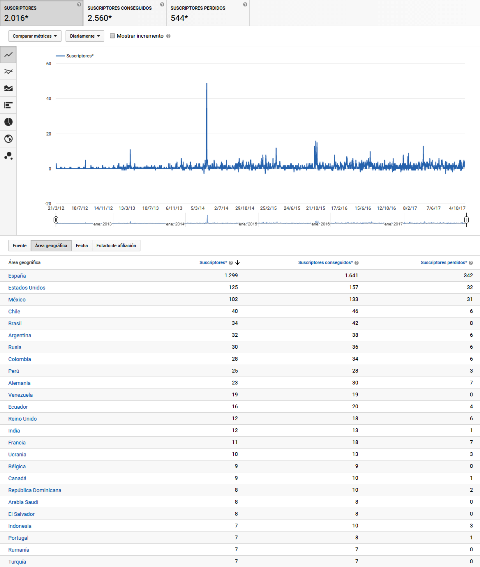Open República Dominicana country link
Image resolution: width=480 pixels, height=567 pixels.
[x=35, y=490]
